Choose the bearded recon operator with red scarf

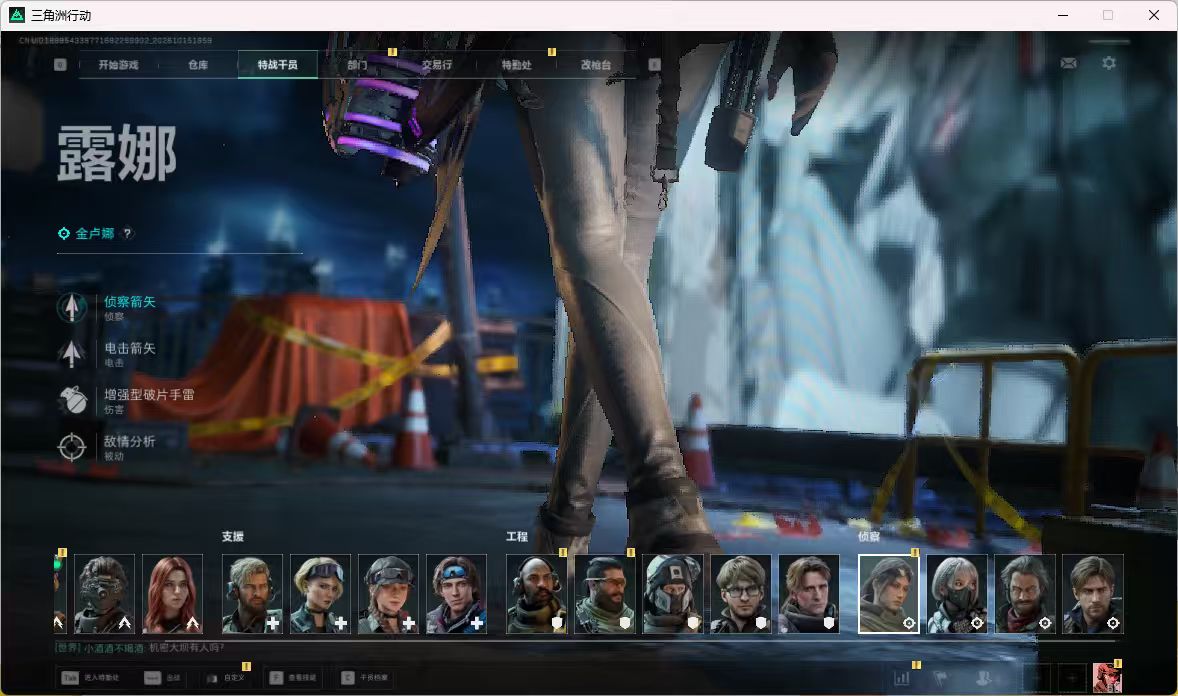point(1025,594)
